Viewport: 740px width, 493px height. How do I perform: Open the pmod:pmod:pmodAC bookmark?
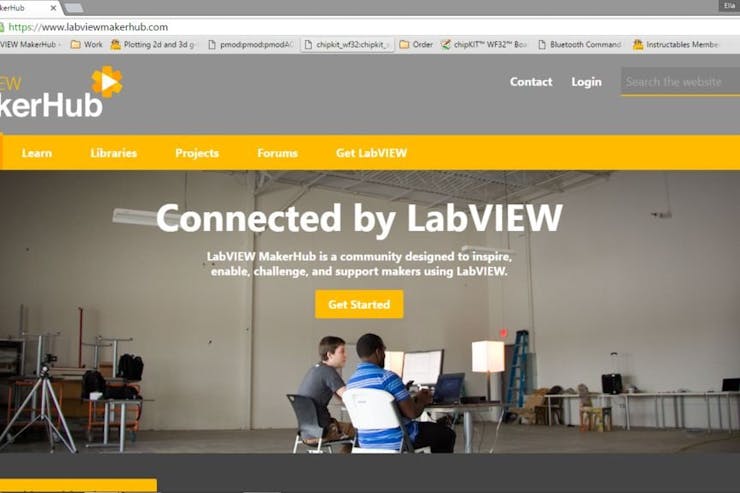pos(251,44)
